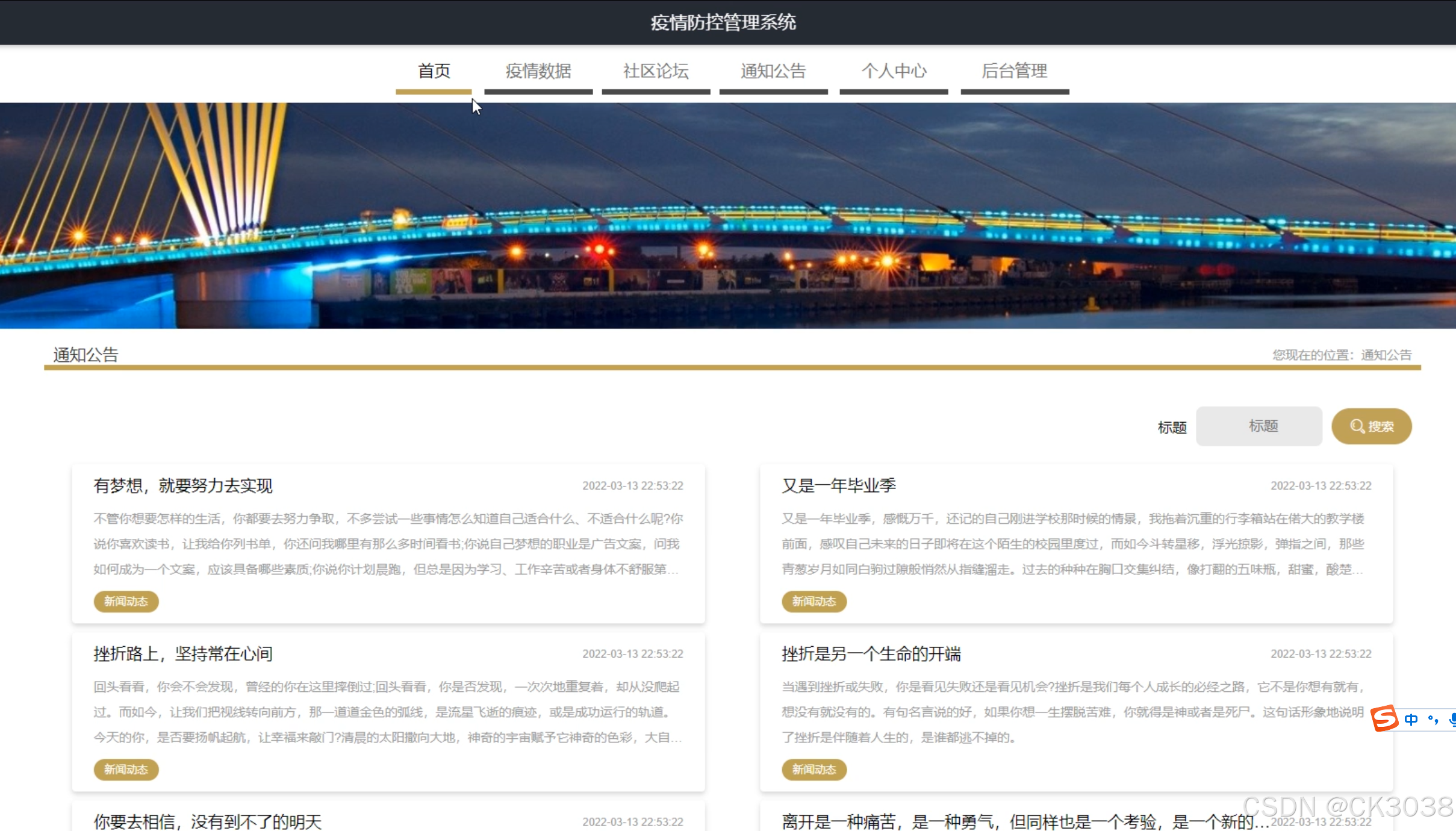The image size is (1456, 831).
Task: Open the 后台管理 tab
Action: click(x=1015, y=71)
